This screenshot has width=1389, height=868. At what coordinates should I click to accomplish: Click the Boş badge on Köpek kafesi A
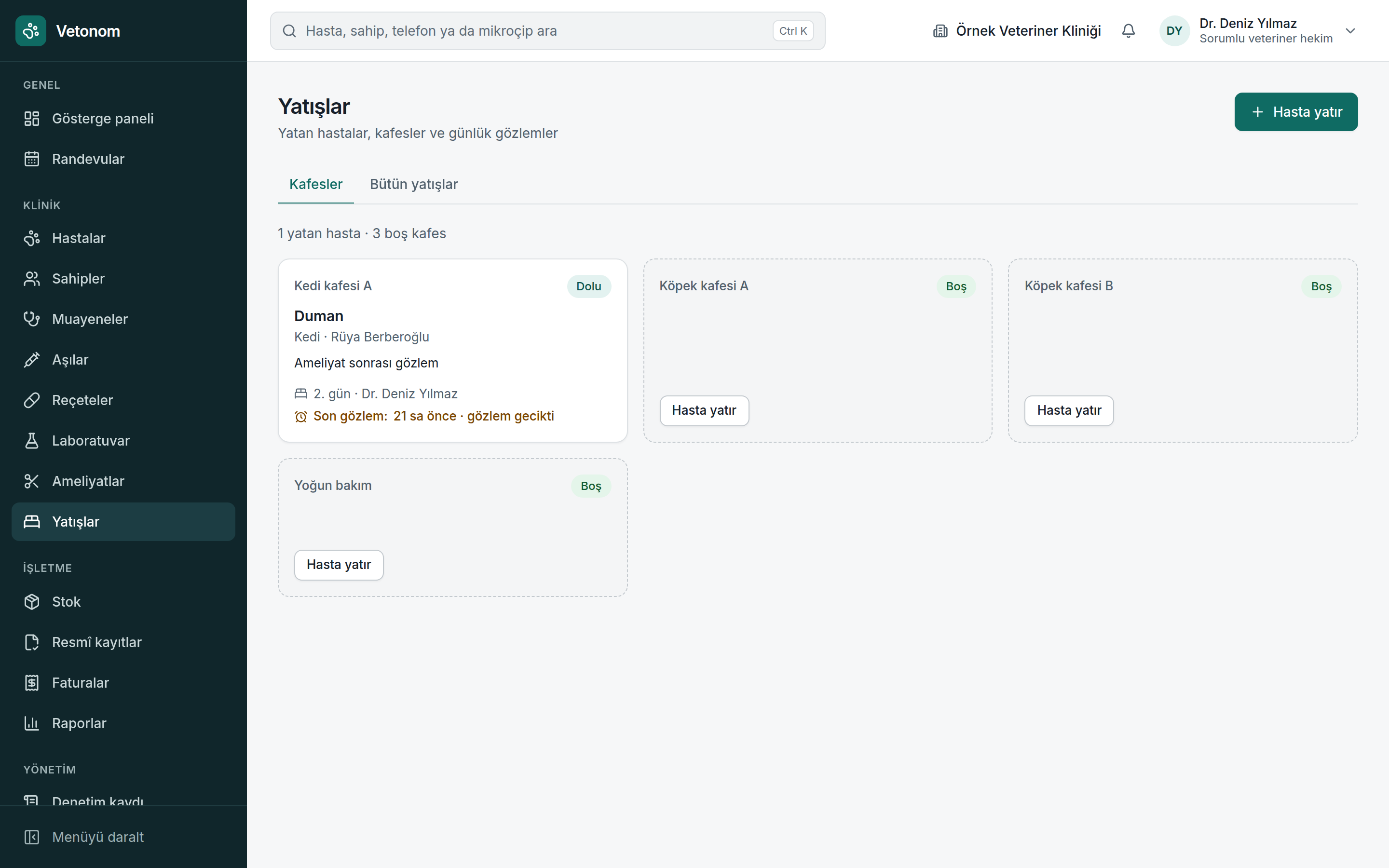(956, 286)
